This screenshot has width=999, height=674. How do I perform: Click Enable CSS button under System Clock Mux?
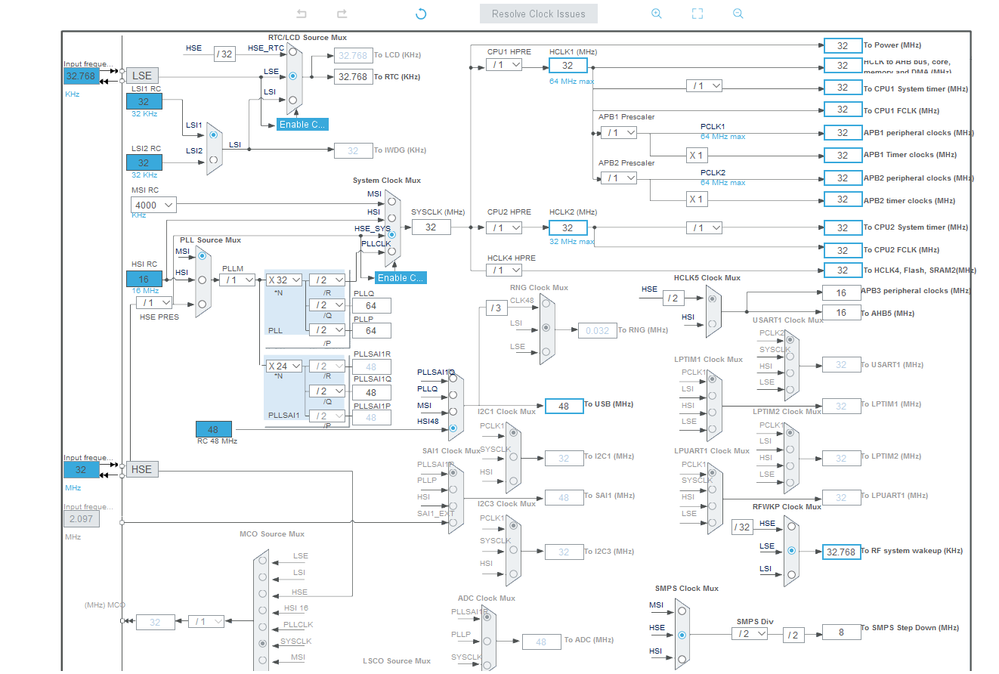tap(400, 278)
